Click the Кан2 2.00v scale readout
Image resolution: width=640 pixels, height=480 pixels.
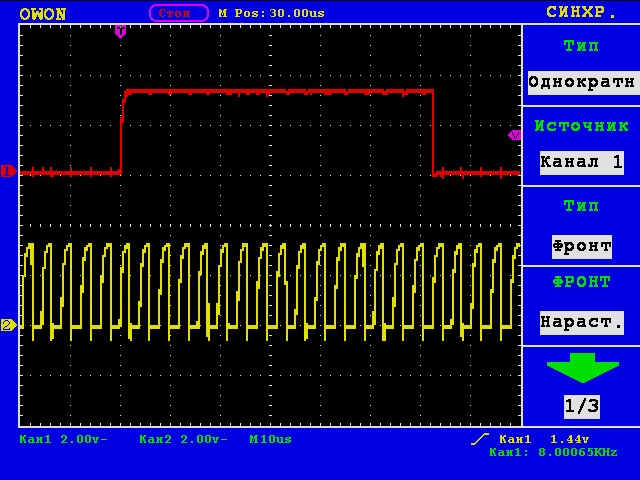[x=183, y=439]
